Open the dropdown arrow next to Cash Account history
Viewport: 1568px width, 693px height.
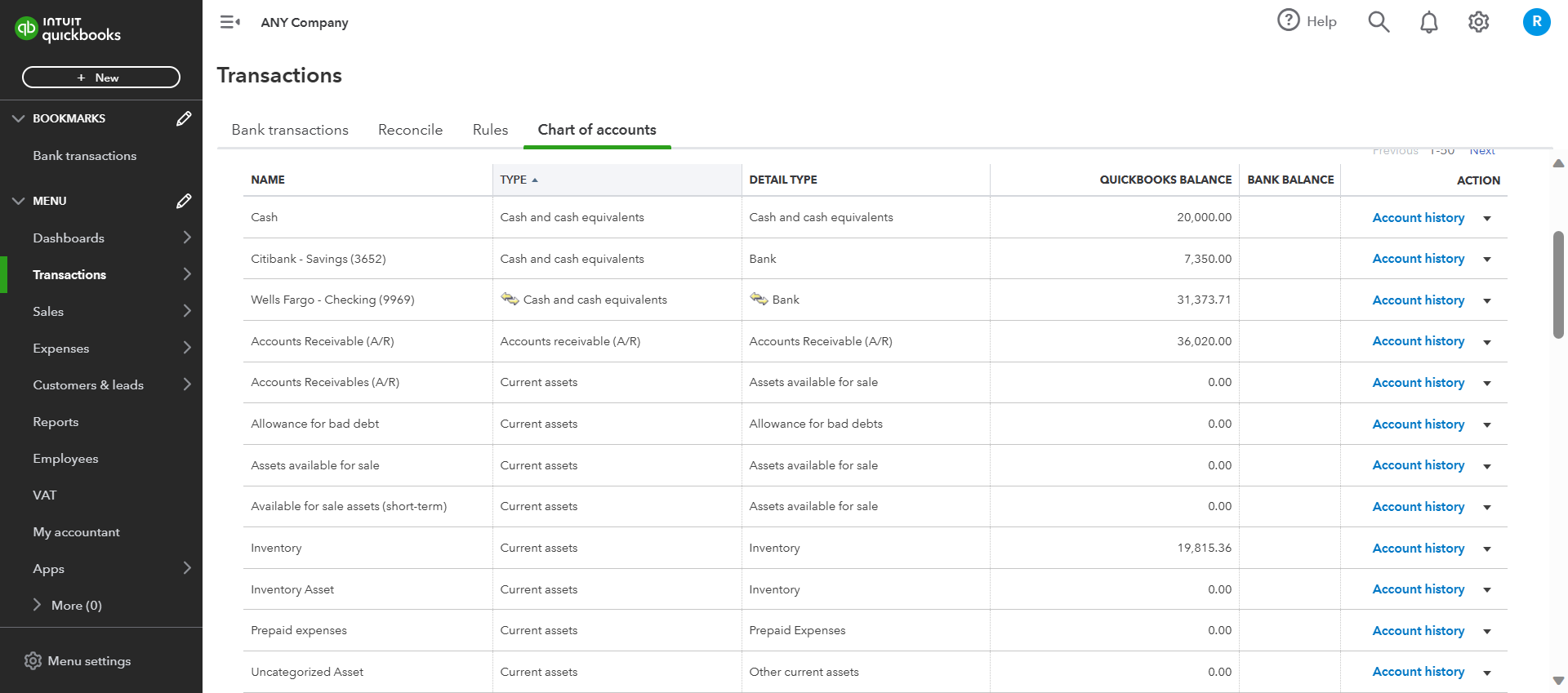pyautogui.click(x=1487, y=218)
